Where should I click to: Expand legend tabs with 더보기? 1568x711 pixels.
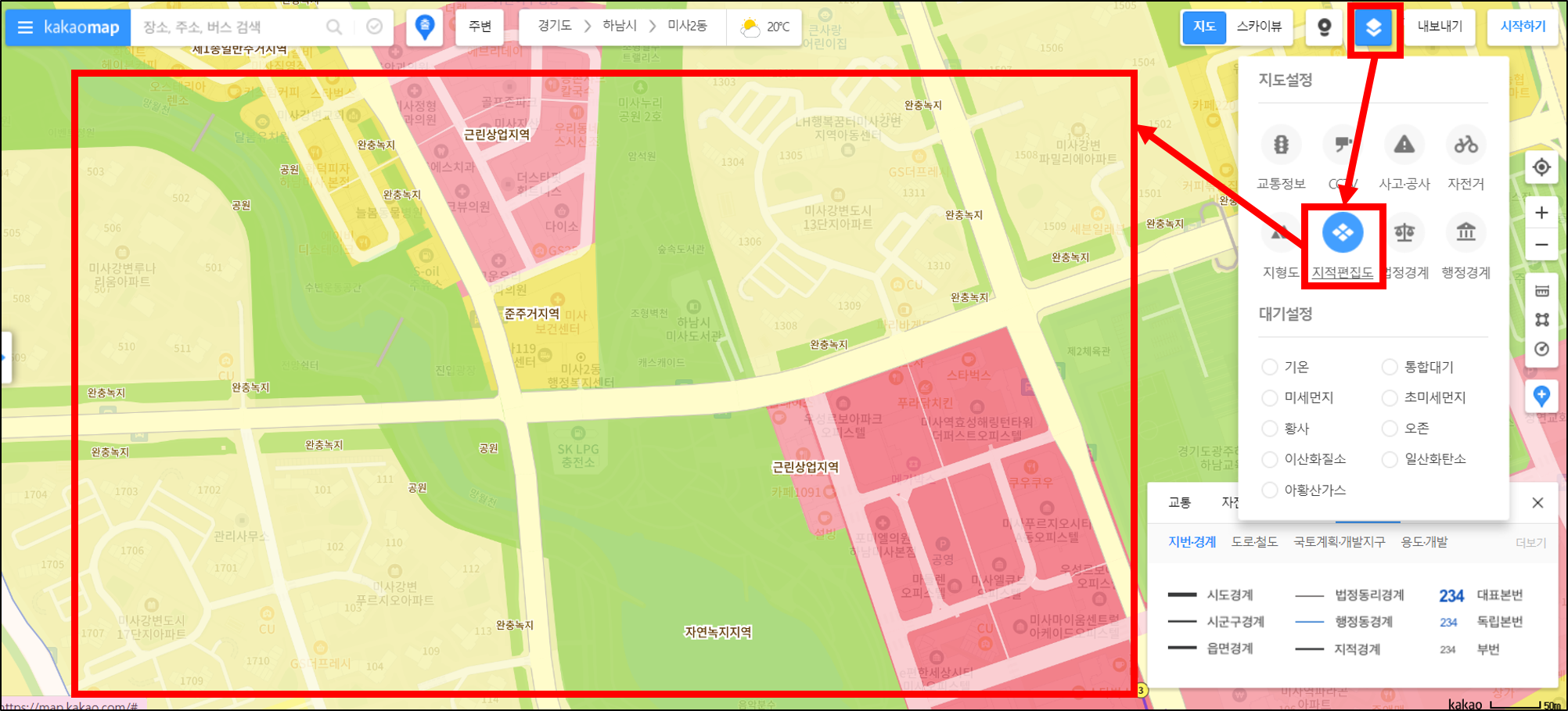click(x=1530, y=543)
